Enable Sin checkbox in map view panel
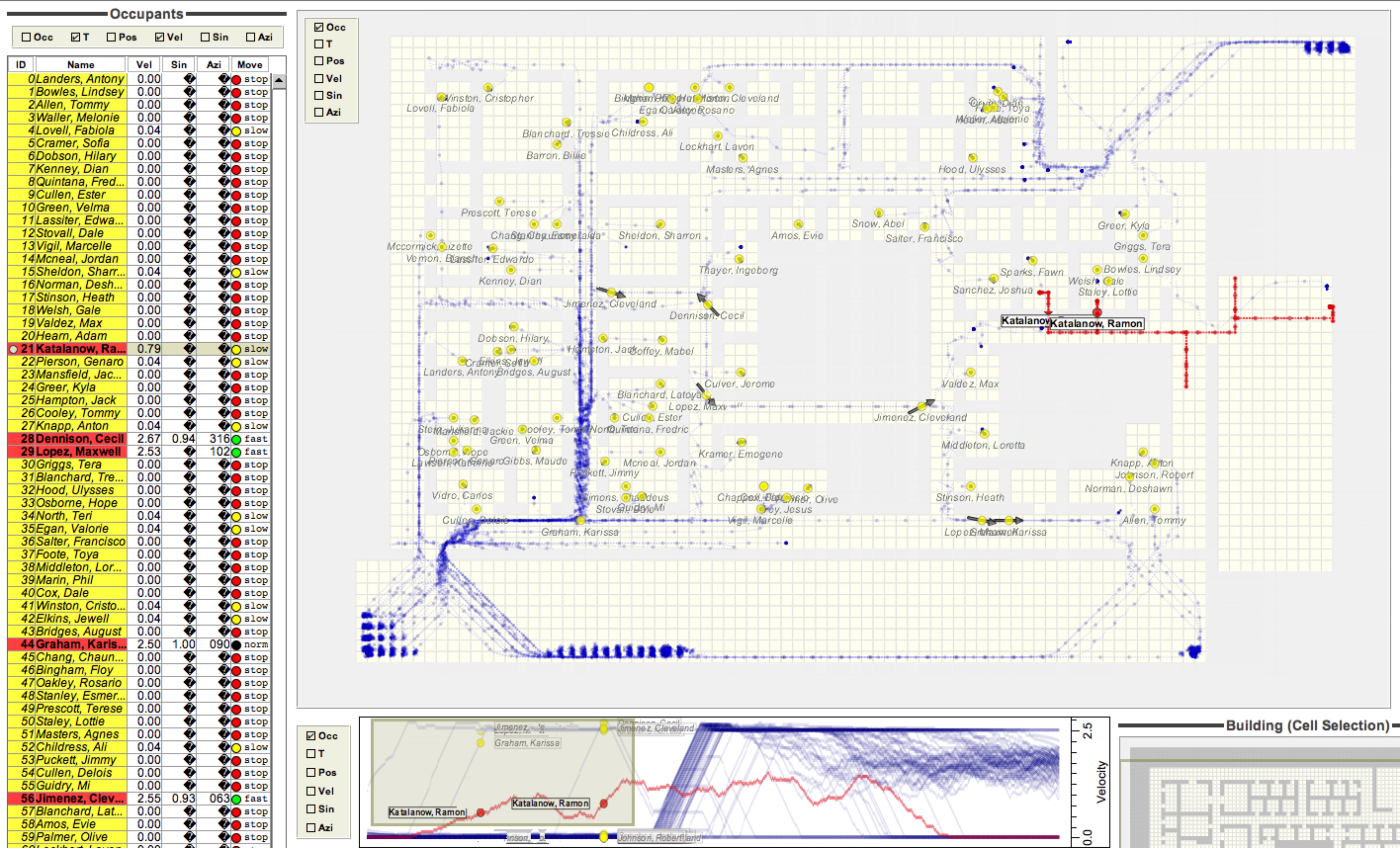This screenshot has width=1400, height=848. tap(319, 95)
